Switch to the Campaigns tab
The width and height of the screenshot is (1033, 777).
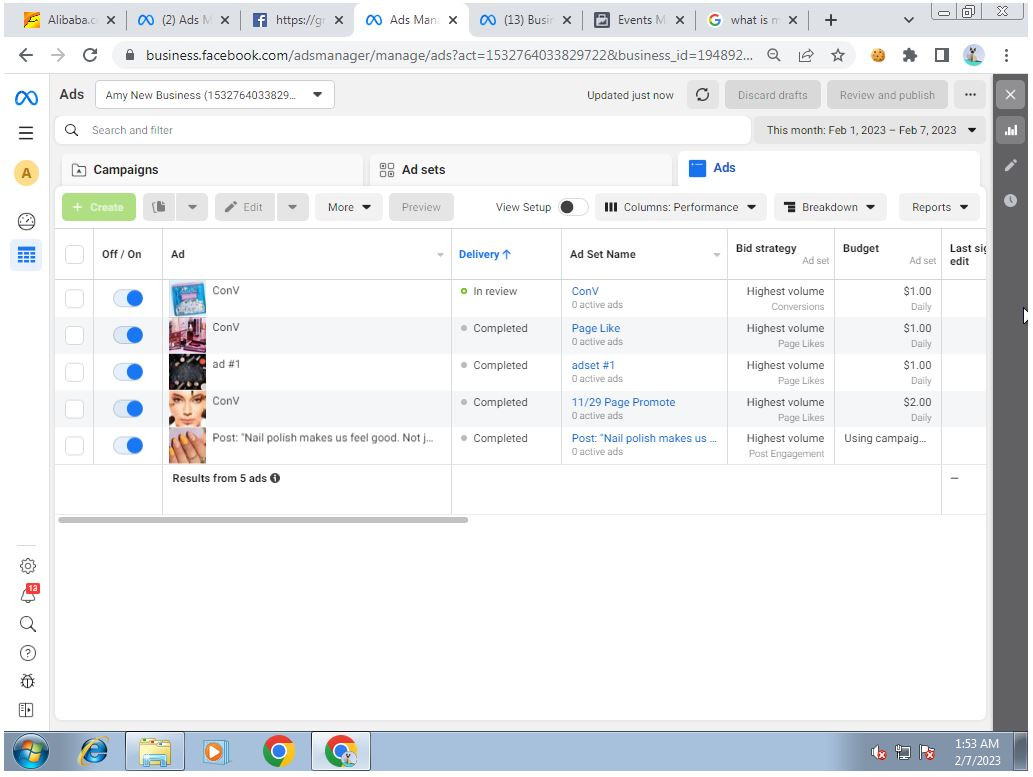pos(212,170)
